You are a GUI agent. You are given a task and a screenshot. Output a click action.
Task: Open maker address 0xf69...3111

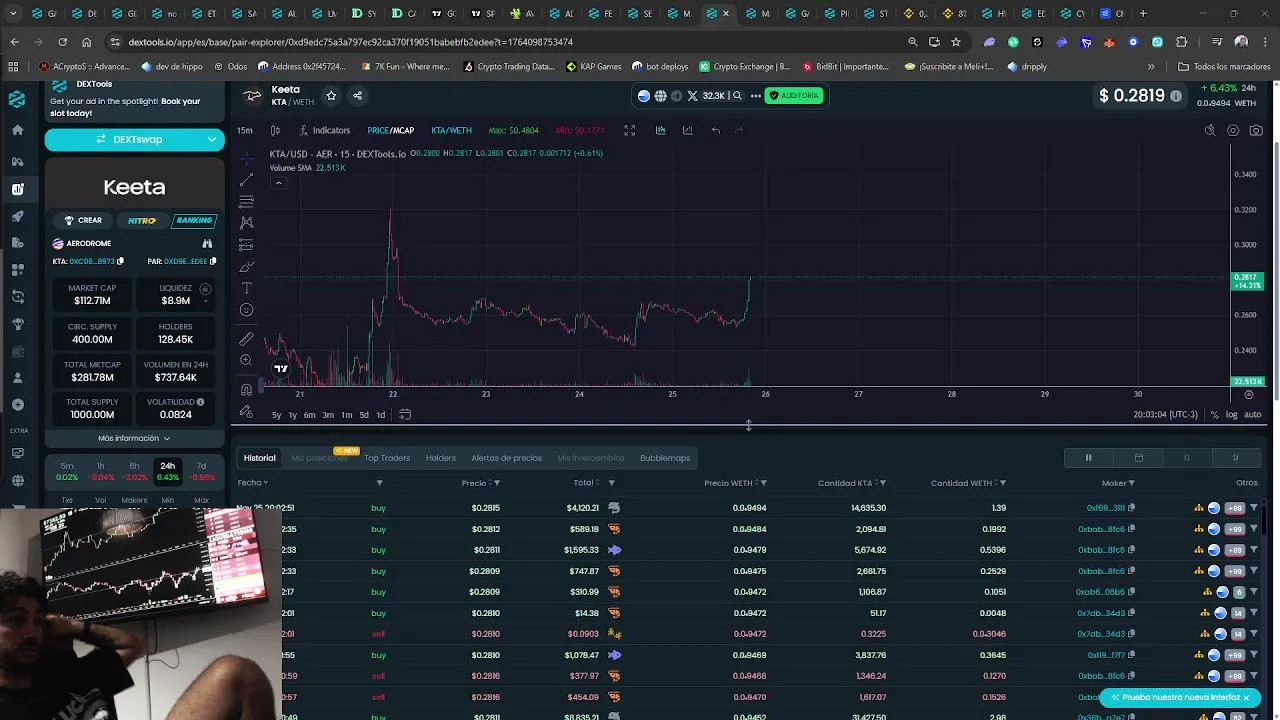1106,508
